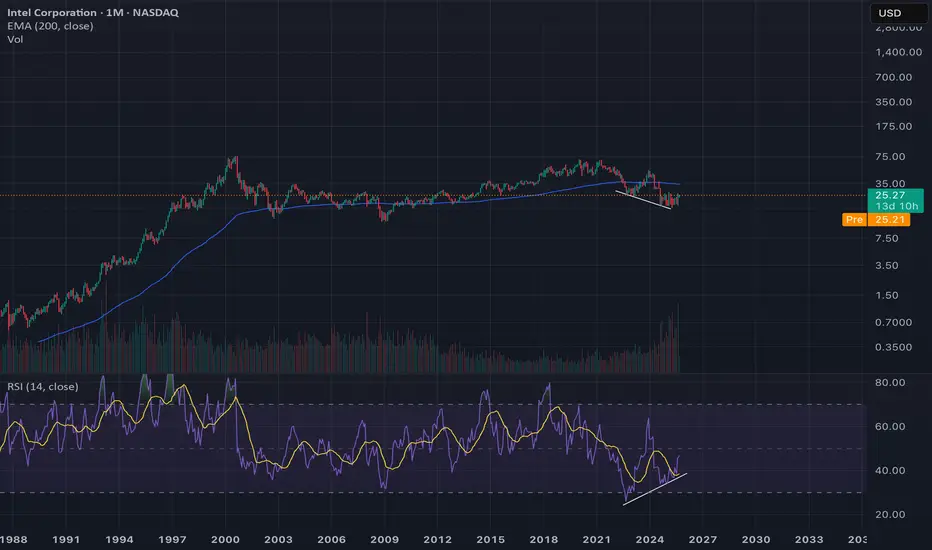The image size is (932, 550).
Task: Click the 0.3500 price axis label
Action: [893, 347]
